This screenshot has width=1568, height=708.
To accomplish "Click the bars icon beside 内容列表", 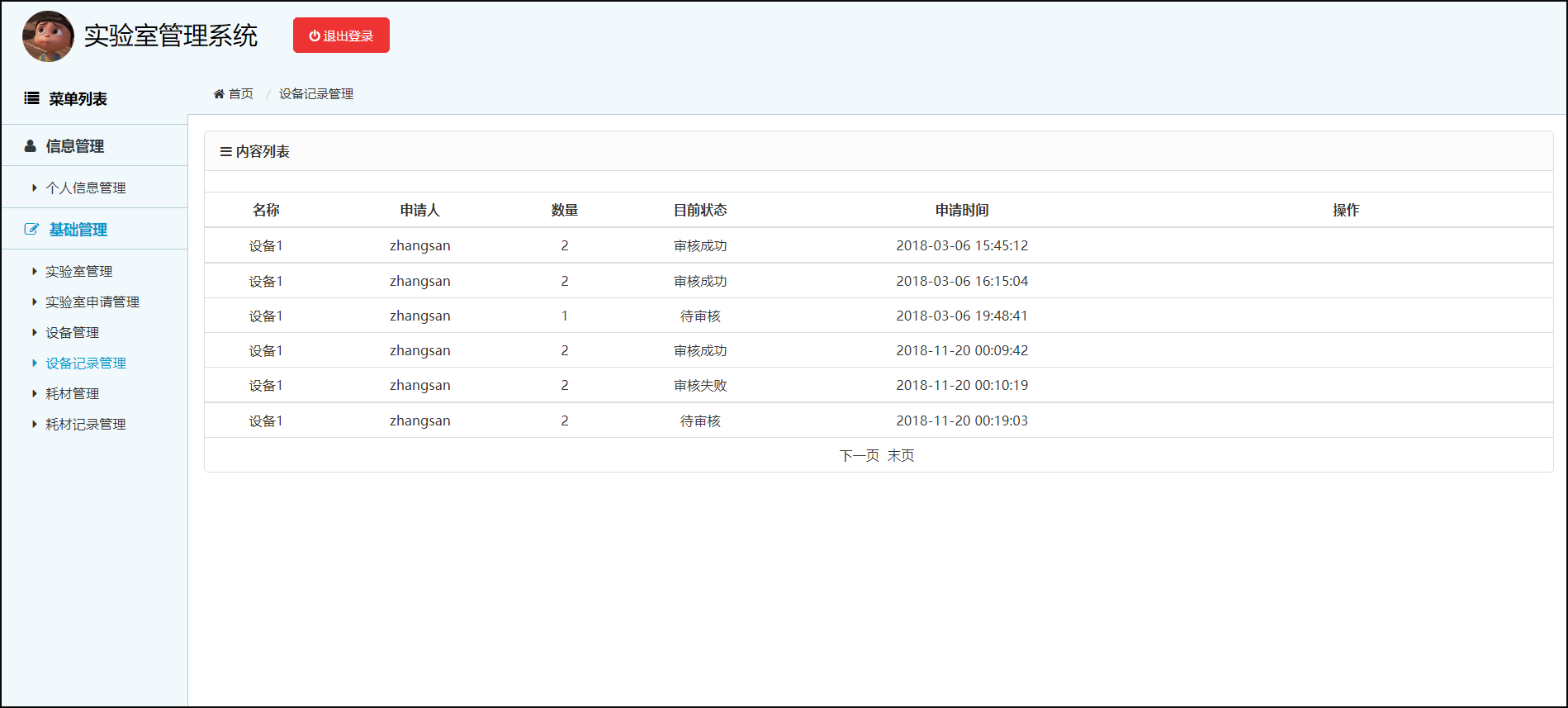I will tap(225, 152).
